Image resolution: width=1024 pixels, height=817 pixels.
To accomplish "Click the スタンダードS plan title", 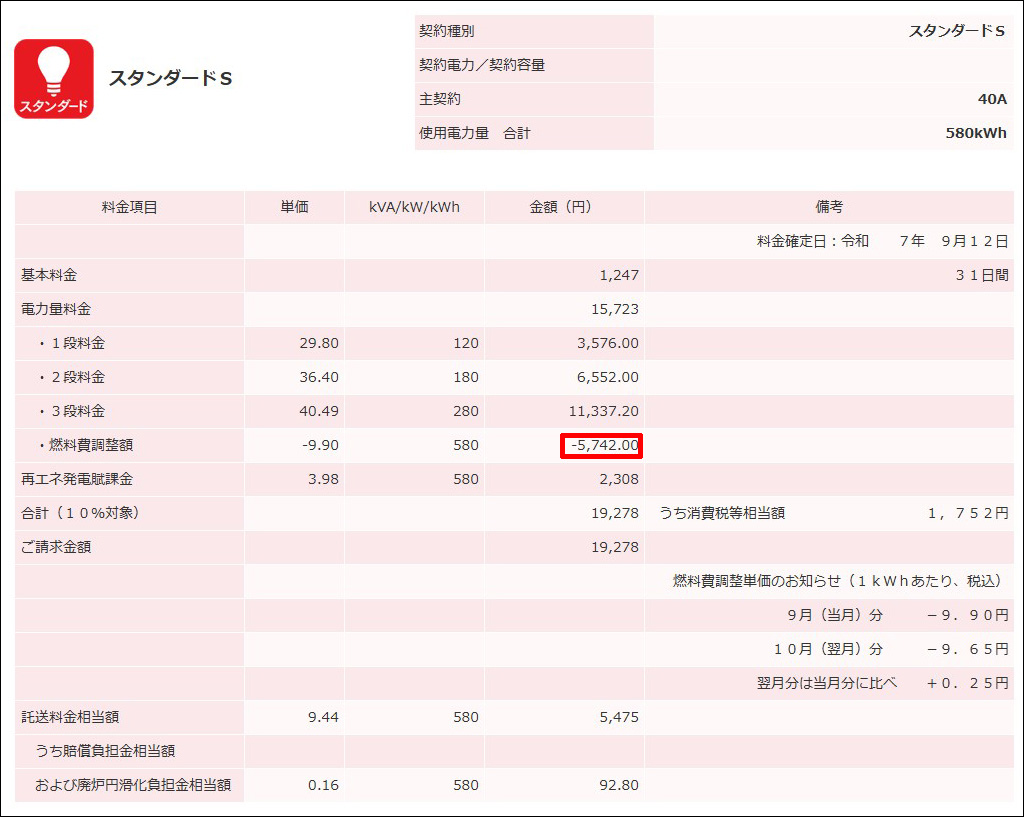I will click(170, 78).
